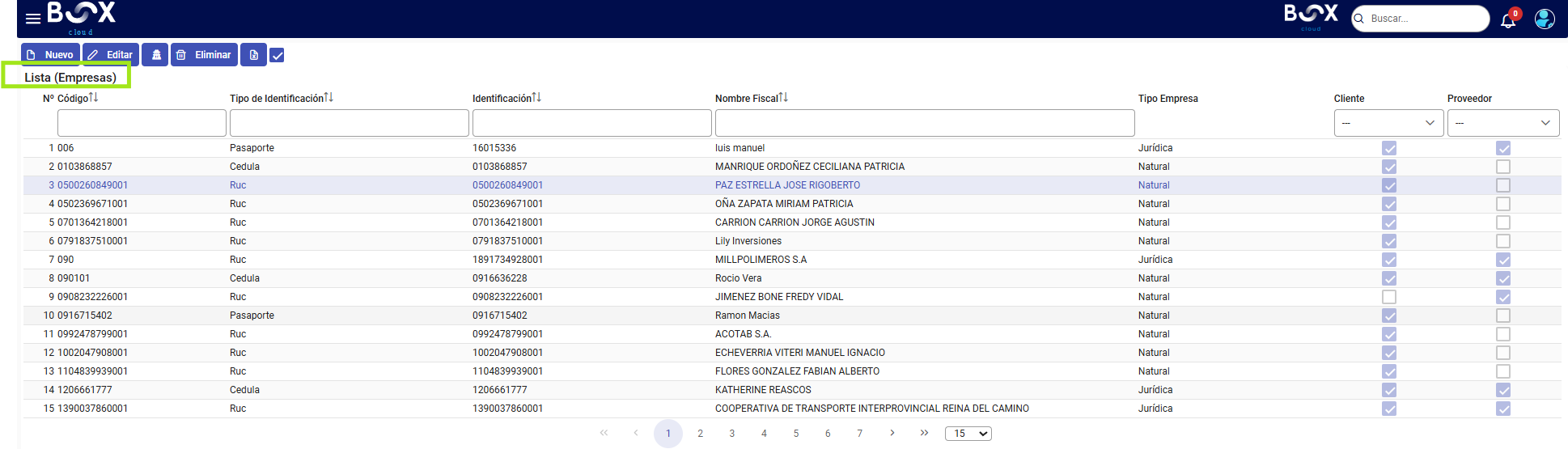This screenshot has width=1568, height=449.
Task: Click identification 16015336
Action: pos(494,148)
